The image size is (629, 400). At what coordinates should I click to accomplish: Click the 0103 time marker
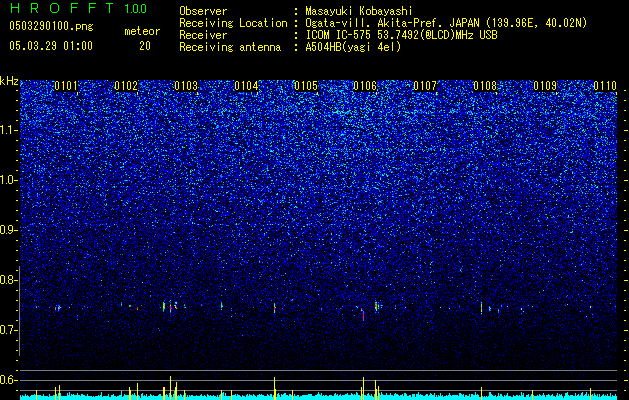pyautogui.click(x=186, y=86)
